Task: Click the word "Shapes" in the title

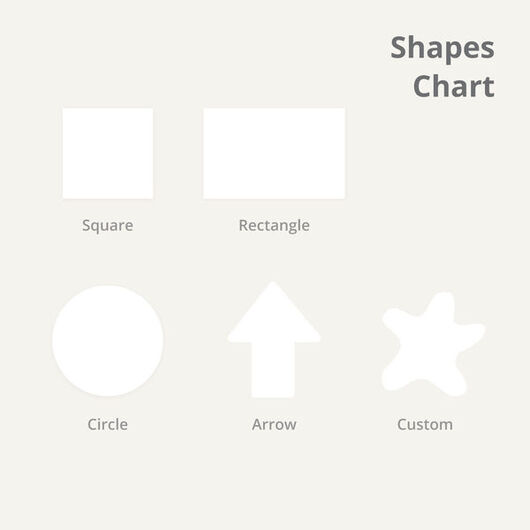Action: (x=442, y=48)
